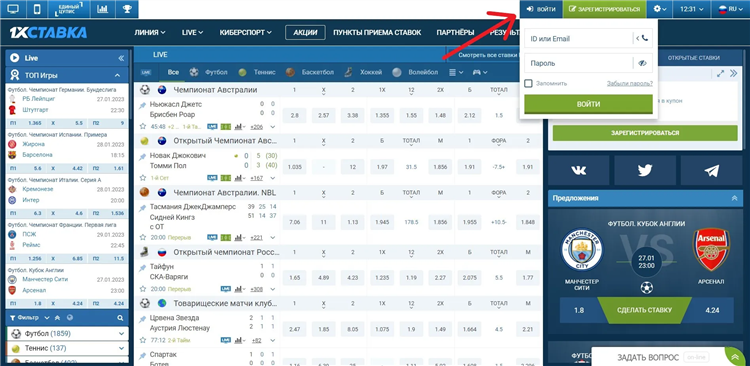Favorite the Ньюкасл Джетс match star

click(143, 127)
